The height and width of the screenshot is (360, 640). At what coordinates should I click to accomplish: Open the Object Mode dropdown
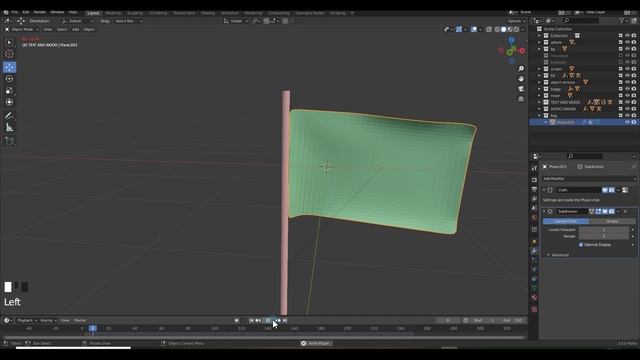coord(22,29)
